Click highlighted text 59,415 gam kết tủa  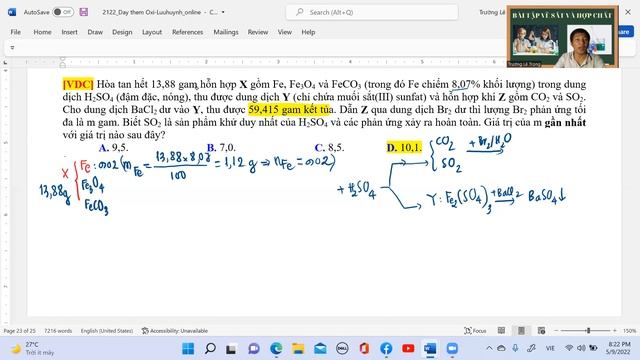[291, 110]
